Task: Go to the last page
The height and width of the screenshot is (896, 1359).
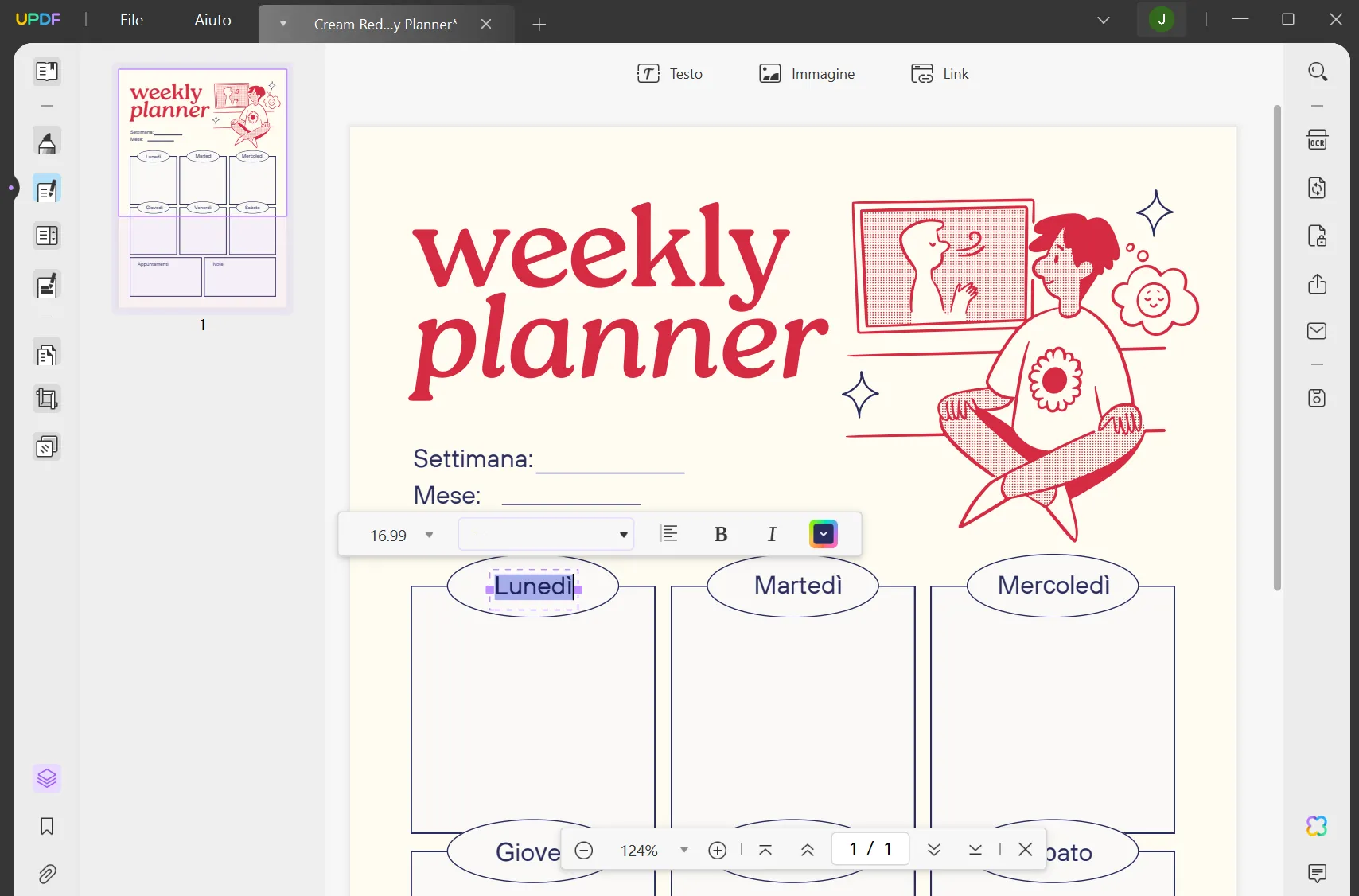Action: pos(975,850)
